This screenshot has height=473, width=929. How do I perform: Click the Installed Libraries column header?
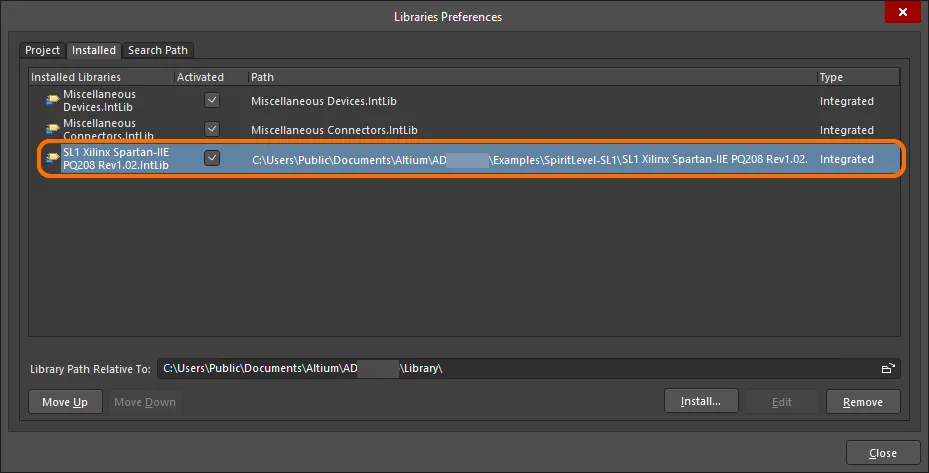point(101,77)
